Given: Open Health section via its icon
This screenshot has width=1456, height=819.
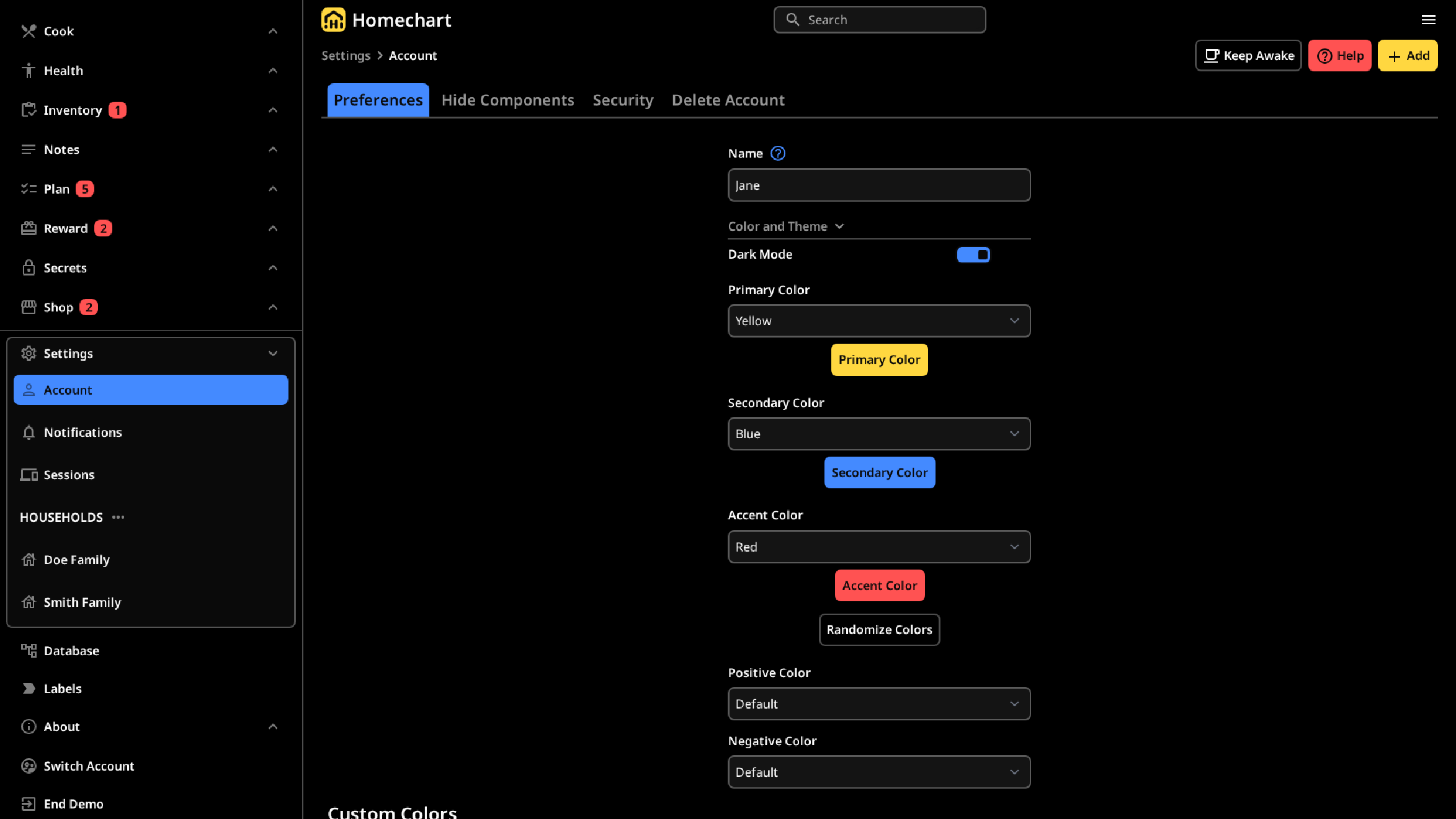Looking at the screenshot, I should coord(28,70).
